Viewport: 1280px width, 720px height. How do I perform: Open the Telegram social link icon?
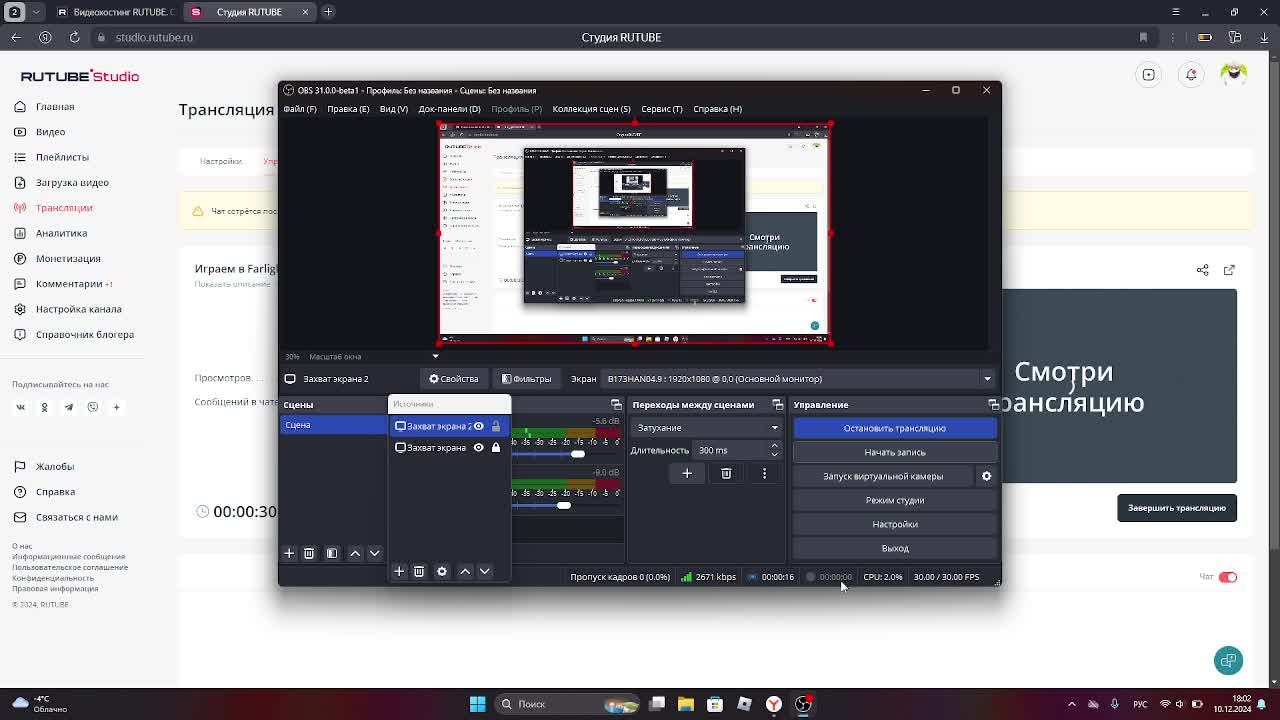coord(69,407)
